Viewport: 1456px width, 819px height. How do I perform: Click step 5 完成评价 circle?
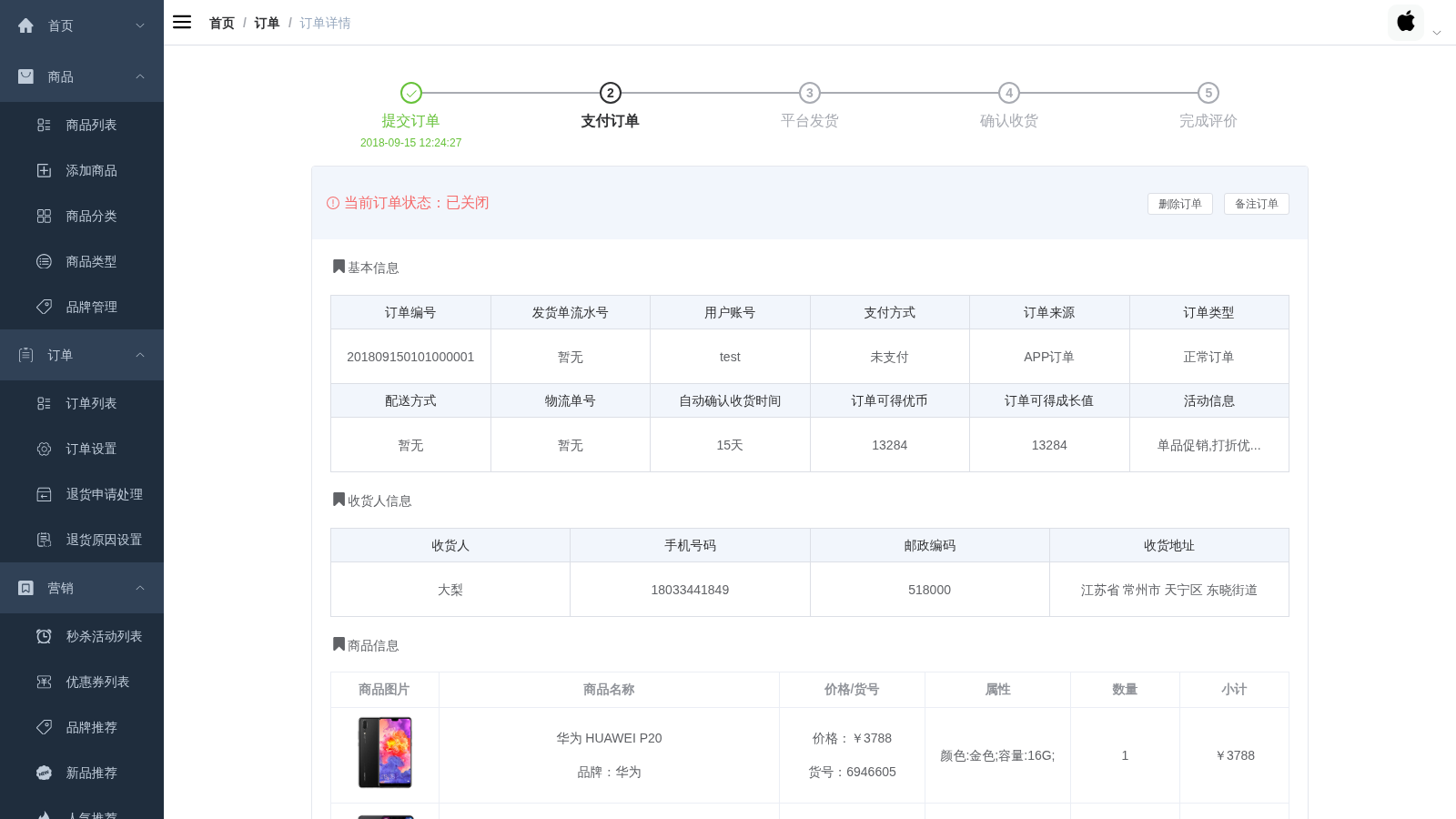click(x=1208, y=93)
